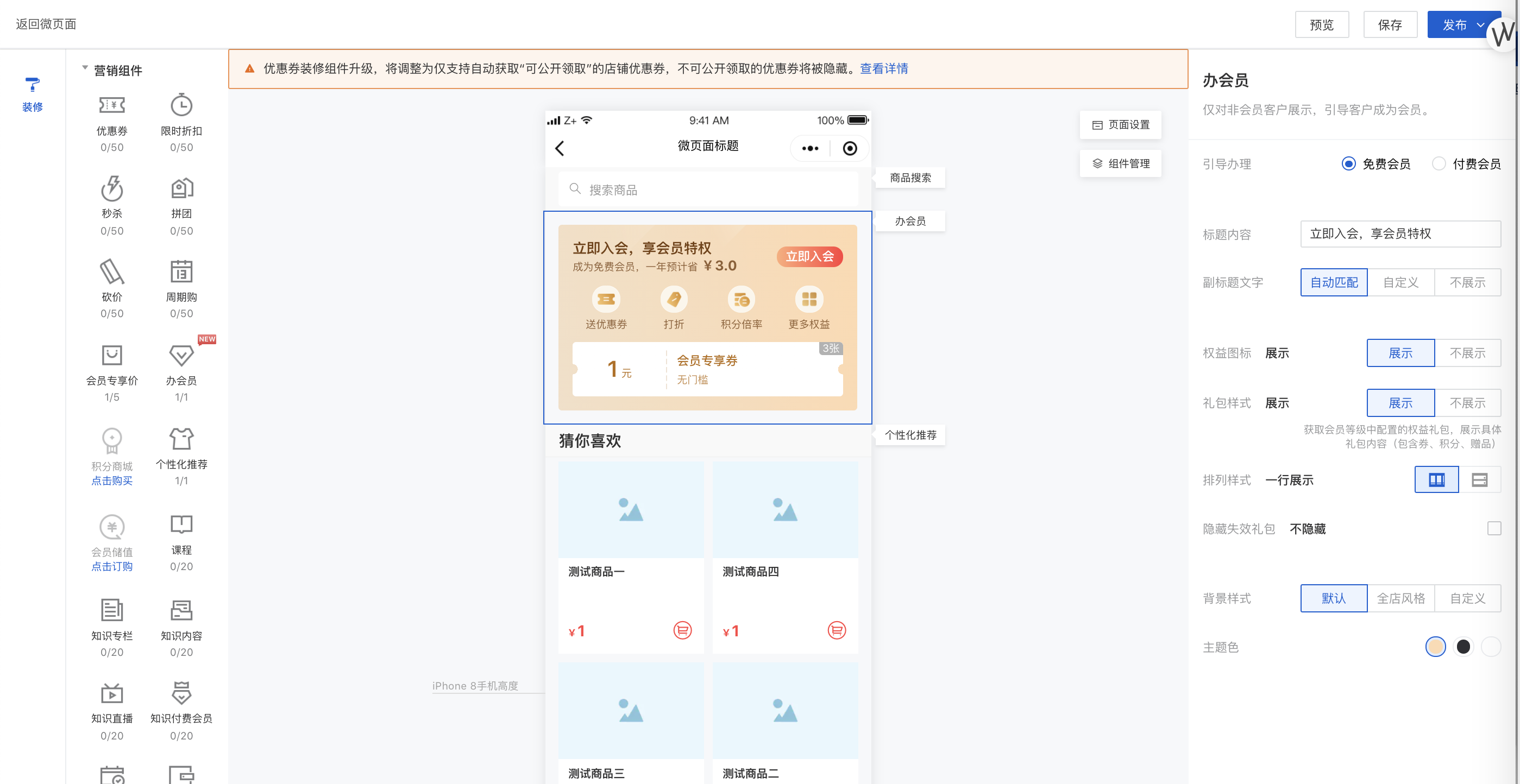The height and width of the screenshot is (784, 1520).
Task: Select the 免费会员 radio option
Action: pos(1348,163)
